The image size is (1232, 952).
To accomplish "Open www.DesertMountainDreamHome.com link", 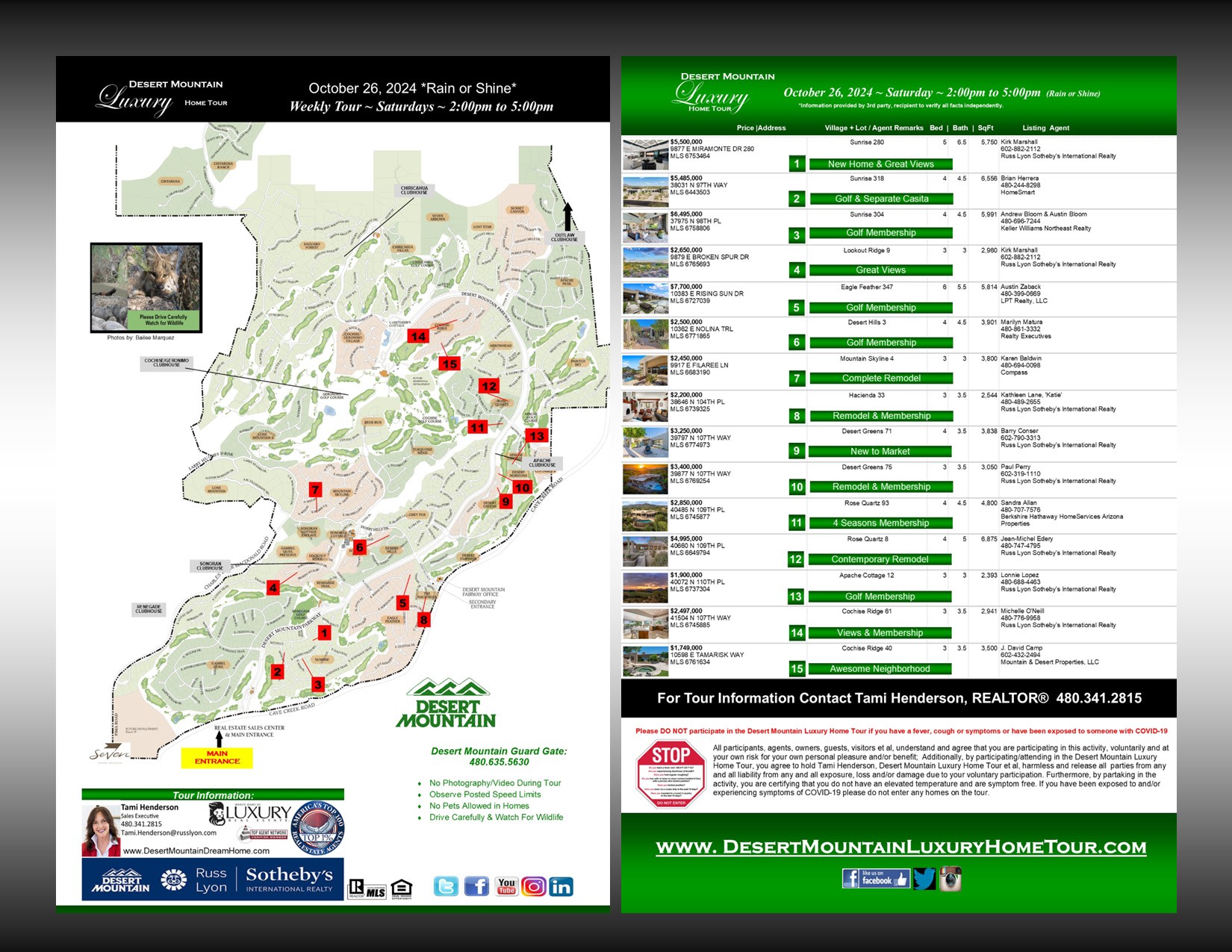I will (196, 850).
